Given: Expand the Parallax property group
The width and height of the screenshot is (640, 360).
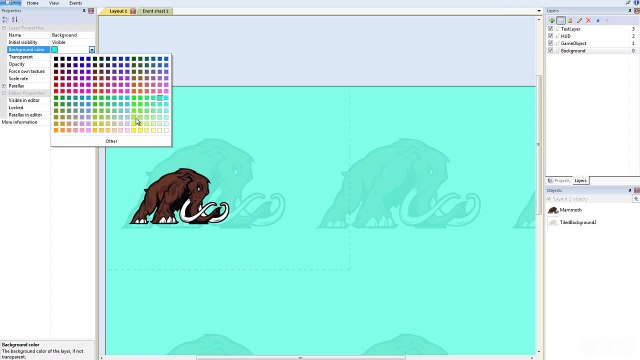Looking at the screenshot, I should click(x=4, y=86).
